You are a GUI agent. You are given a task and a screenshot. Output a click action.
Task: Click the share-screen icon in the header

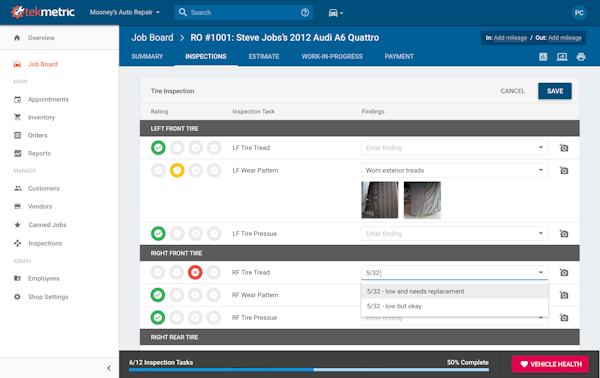pos(562,57)
